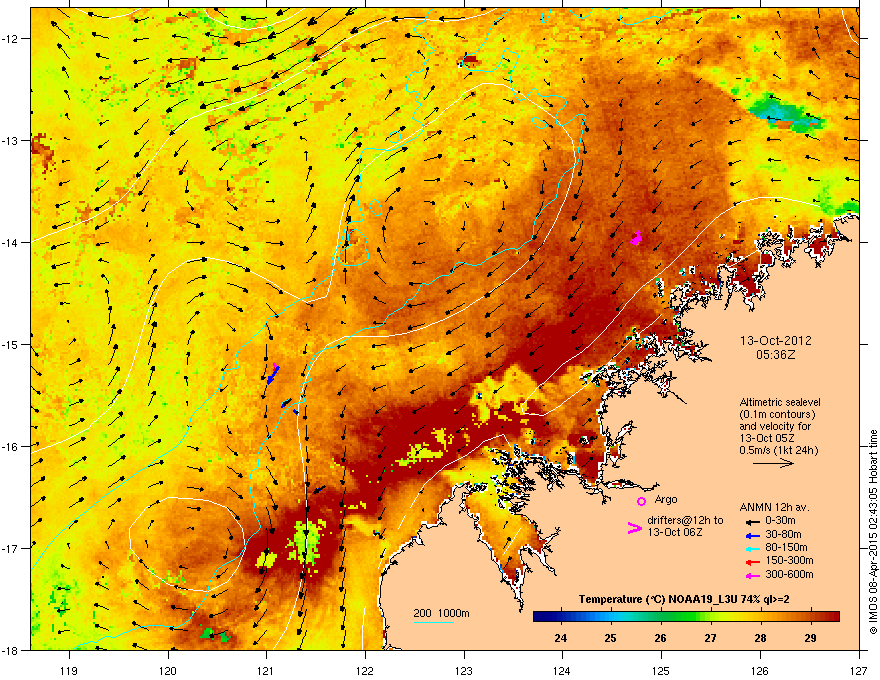Click longitude axis label 121

tap(266, 670)
